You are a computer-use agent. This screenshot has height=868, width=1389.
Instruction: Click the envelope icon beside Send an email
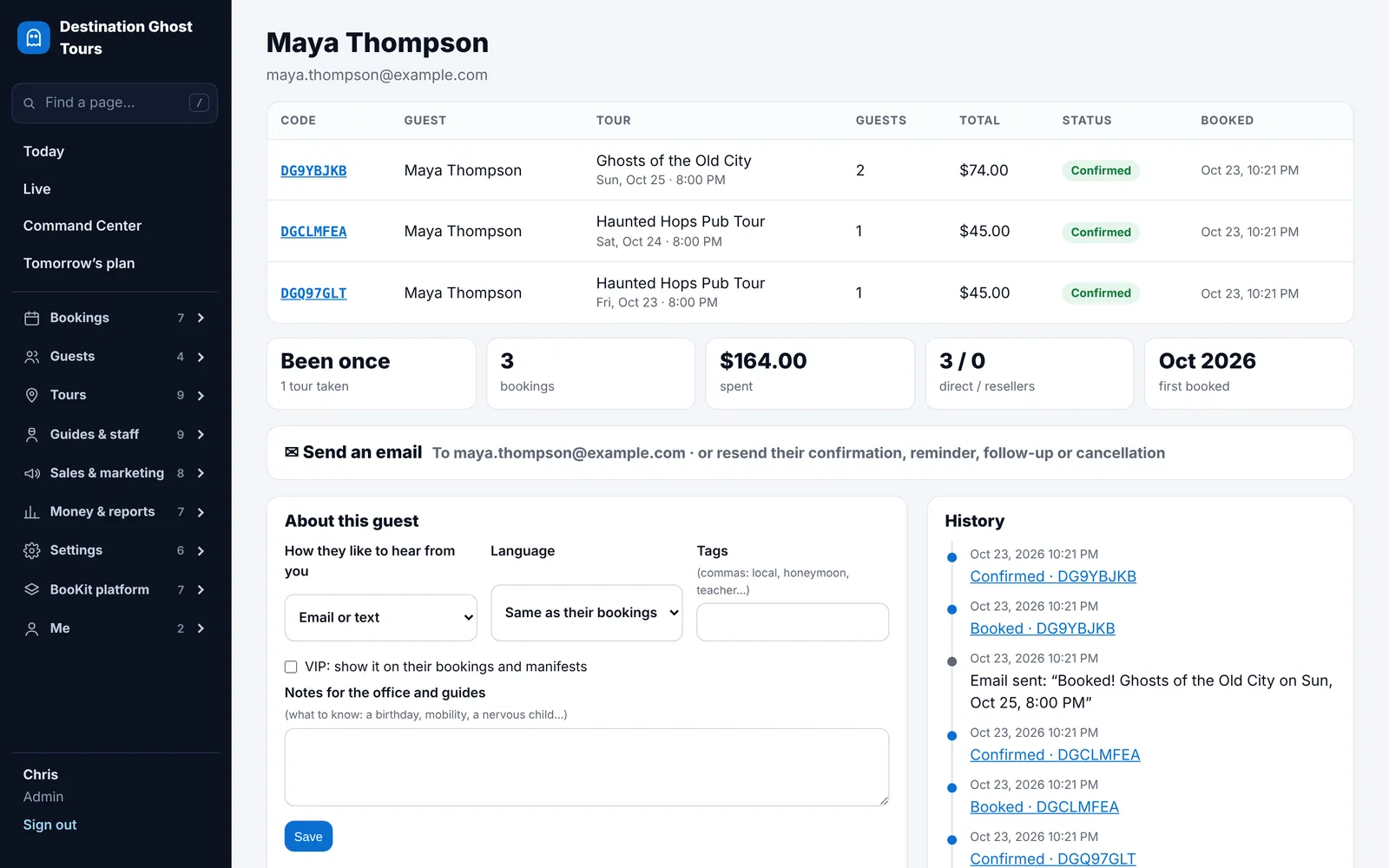pos(292,452)
